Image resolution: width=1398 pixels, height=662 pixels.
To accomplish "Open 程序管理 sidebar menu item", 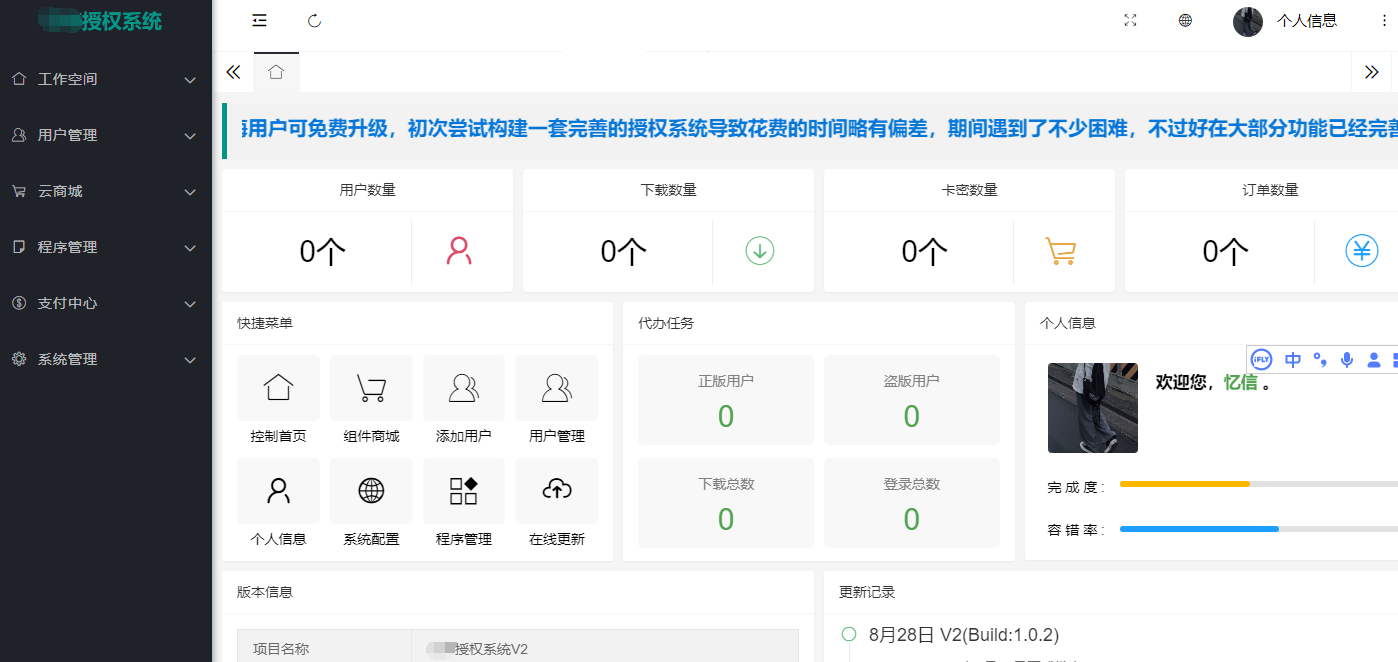I will pyautogui.click(x=106, y=247).
